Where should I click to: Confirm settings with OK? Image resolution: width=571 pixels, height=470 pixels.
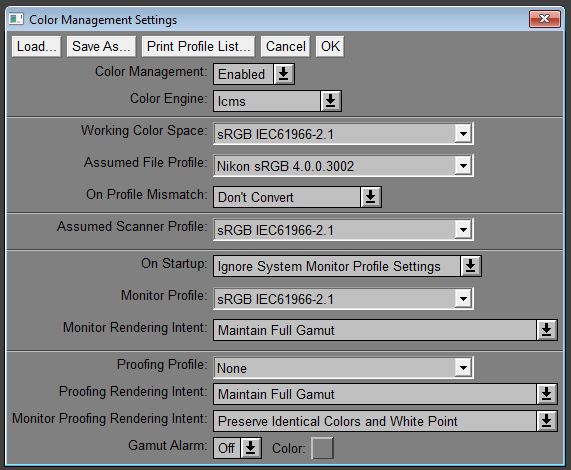330,46
